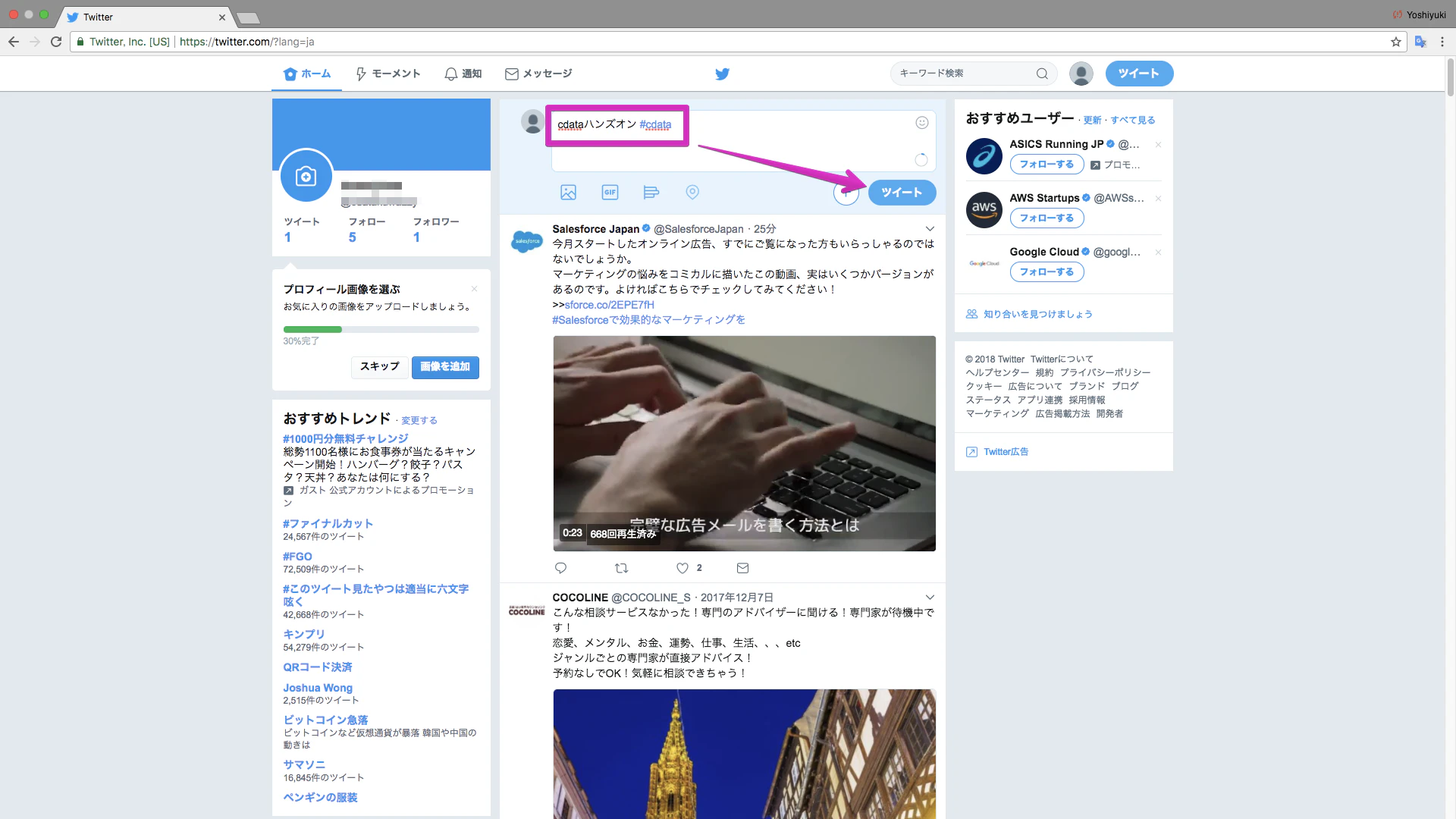Open the メッセージ tab
Viewport: 1456px width, 819px height.
coord(538,74)
